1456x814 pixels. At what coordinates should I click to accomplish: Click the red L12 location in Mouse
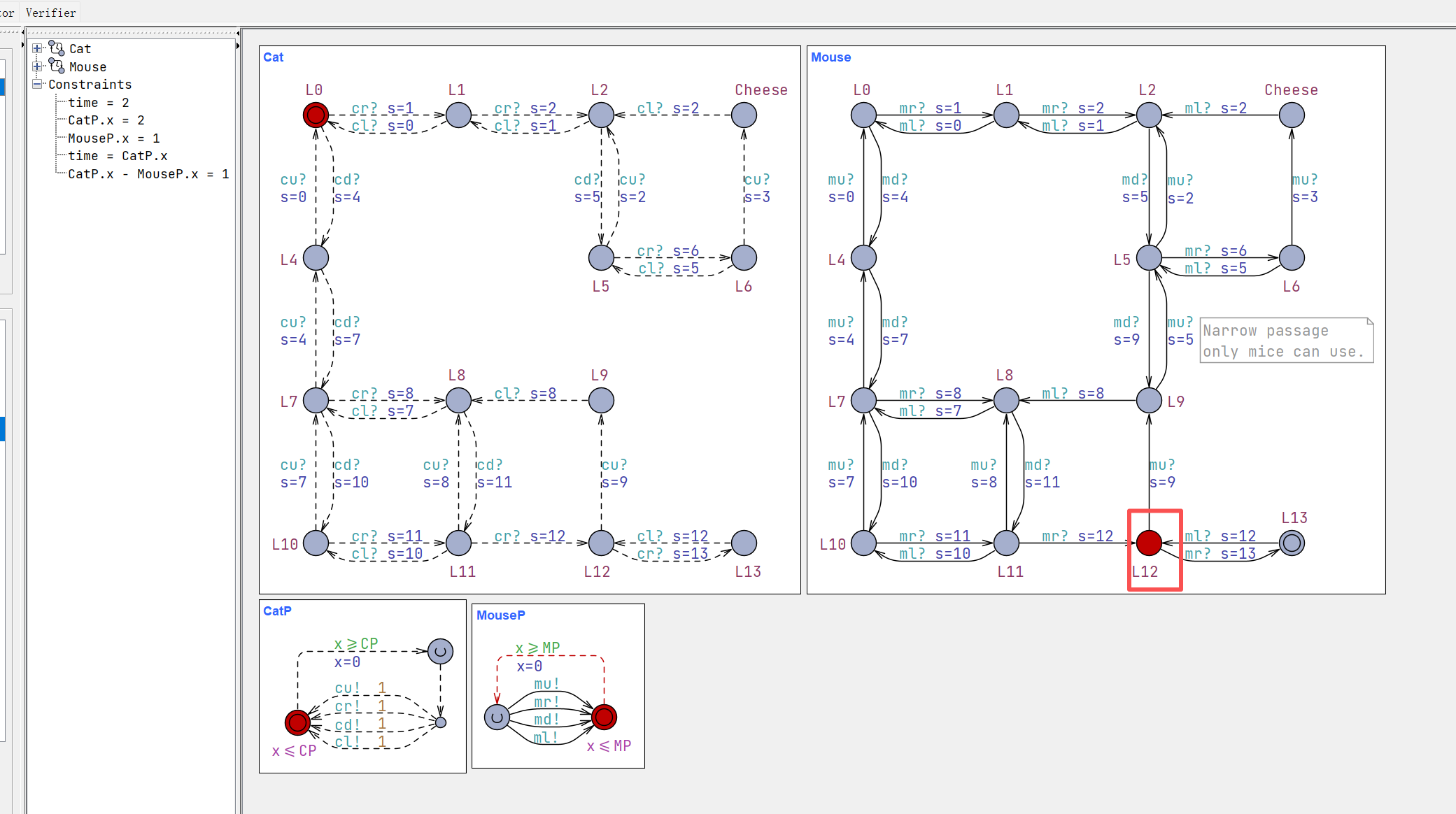tap(1149, 543)
